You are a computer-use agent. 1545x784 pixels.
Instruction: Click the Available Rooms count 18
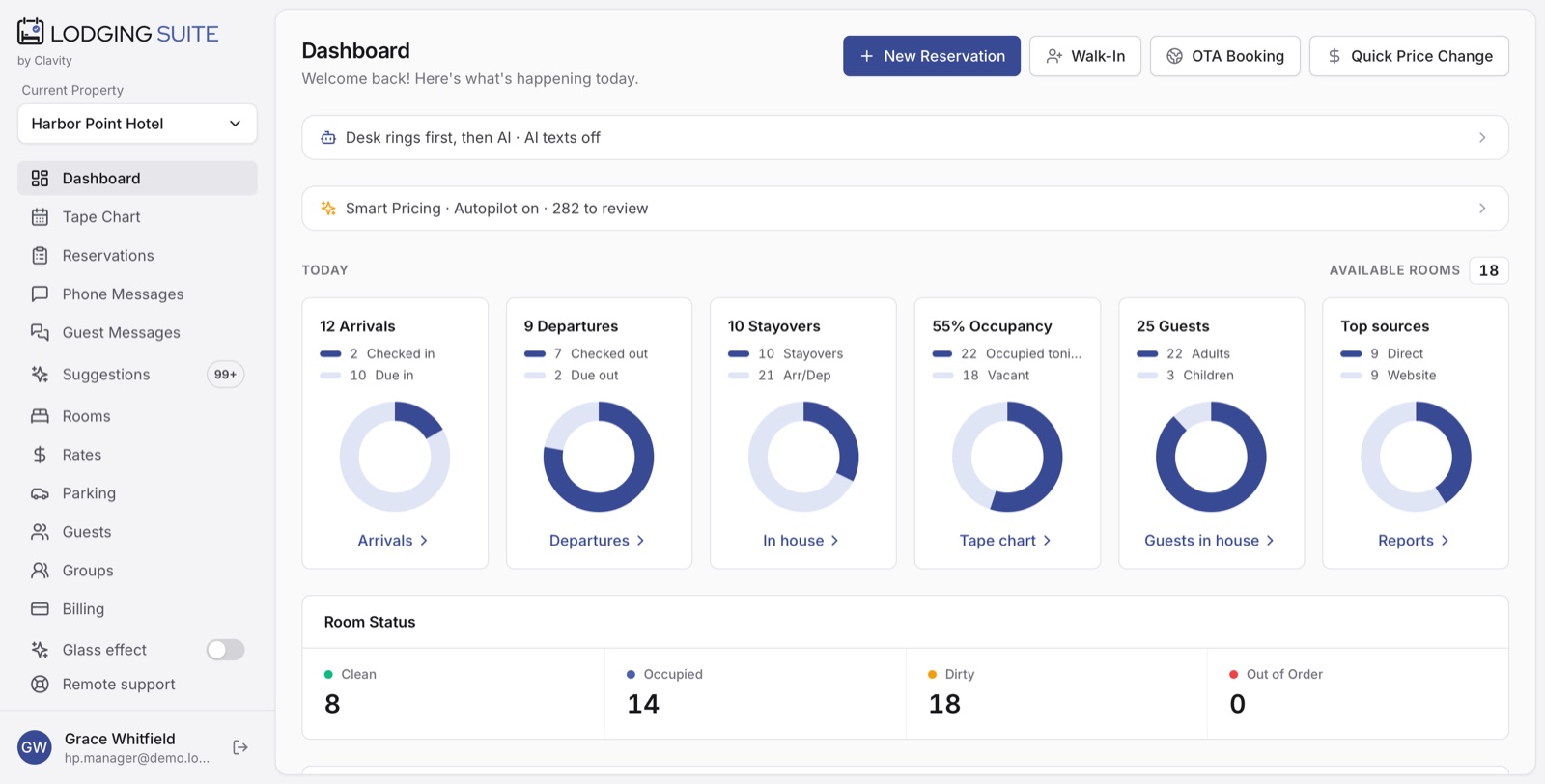pyautogui.click(x=1489, y=270)
